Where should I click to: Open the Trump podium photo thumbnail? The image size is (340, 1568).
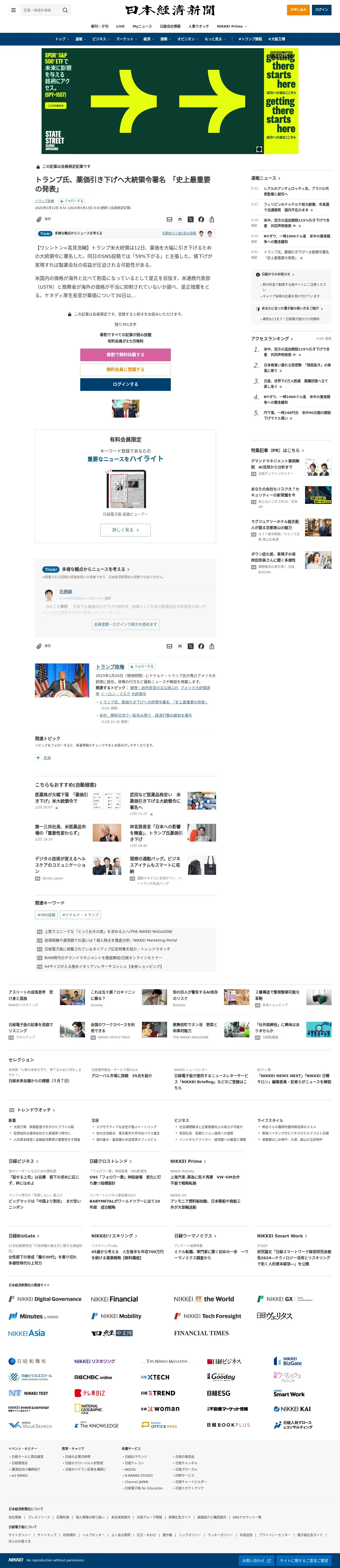coord(62,680)
